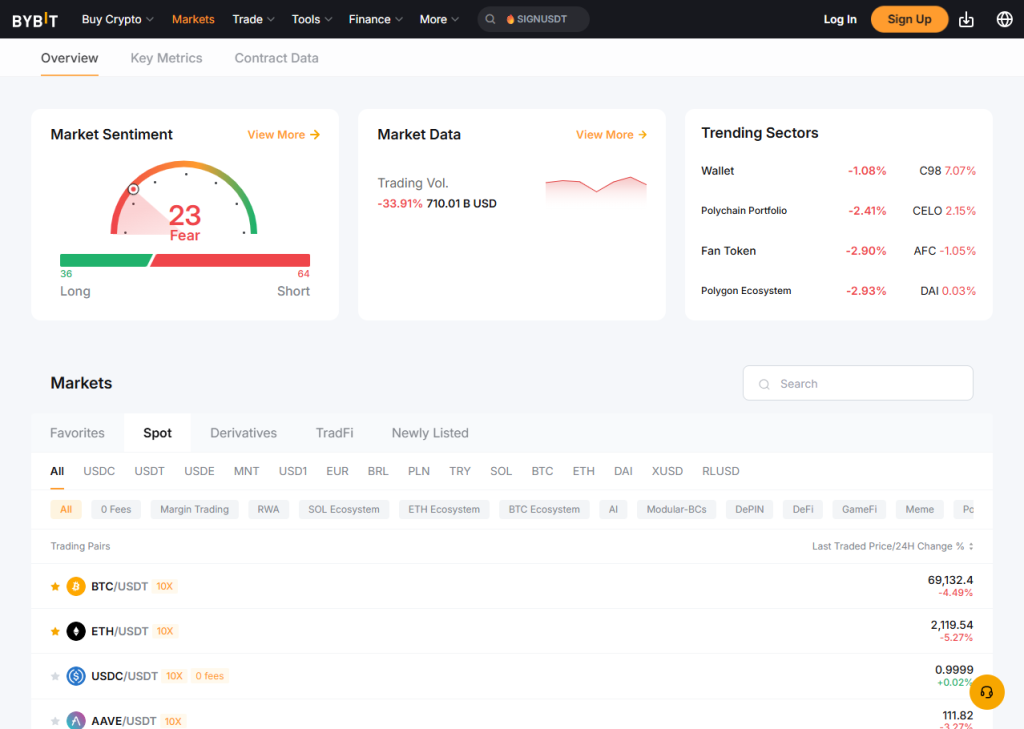Viewport: 1024px width, 729px height.
Task: Toggle favorite star for USDC/USDT
Action: coord(55,677)
